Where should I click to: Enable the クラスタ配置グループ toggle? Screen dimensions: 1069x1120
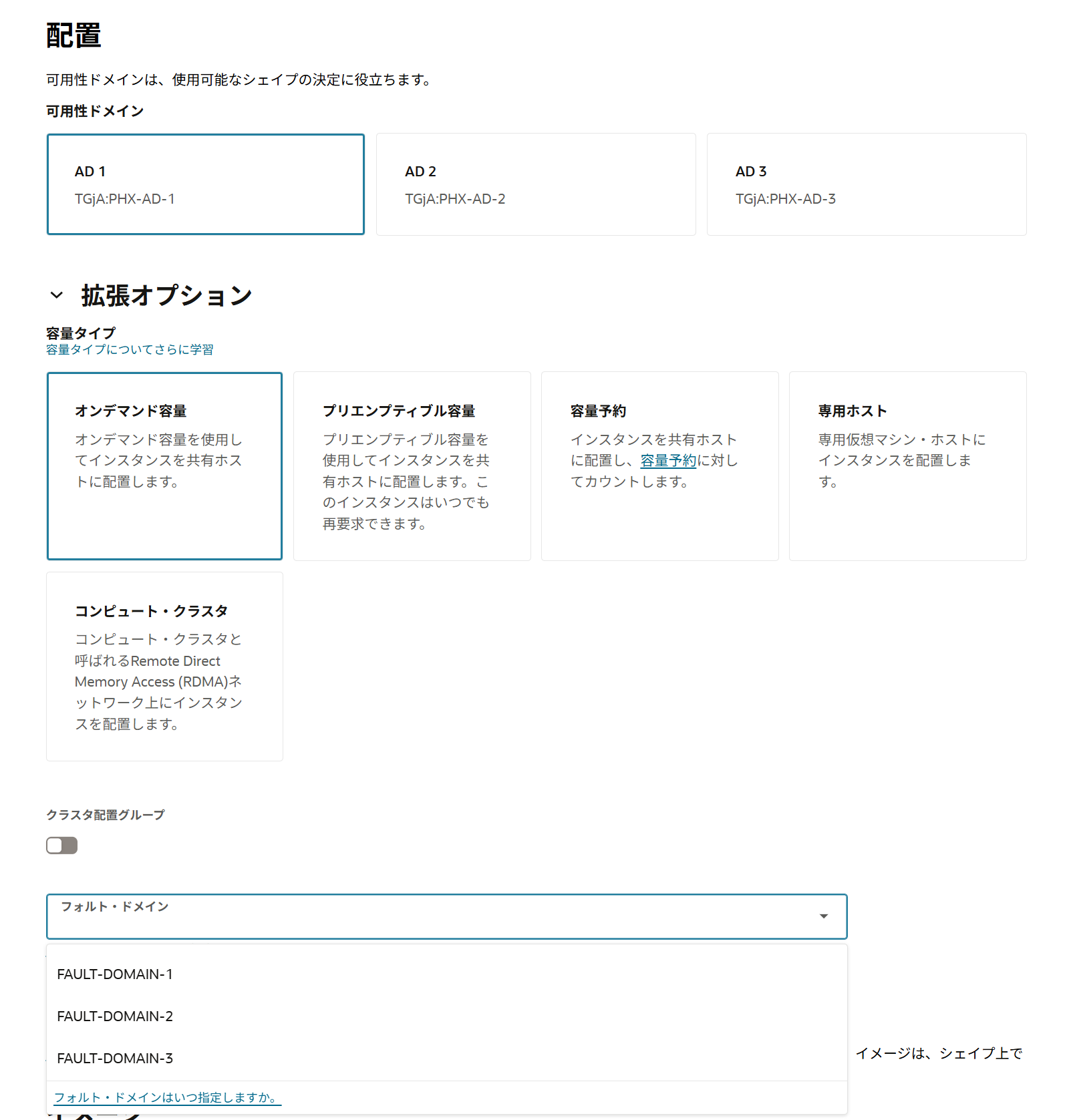pos(61,845)
